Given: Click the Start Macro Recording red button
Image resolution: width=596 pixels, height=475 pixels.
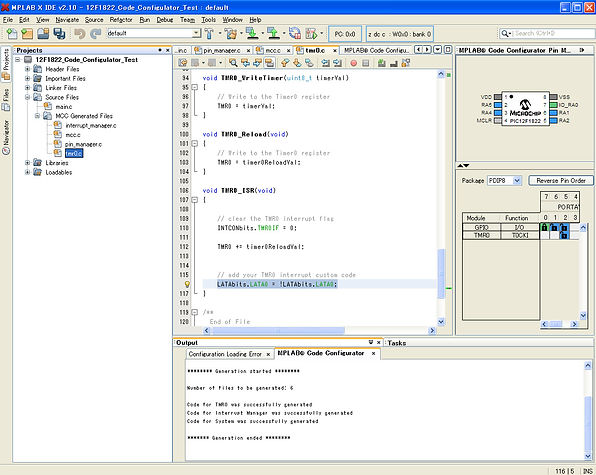Looking at the screenshot, I should [x=353, y=63].
